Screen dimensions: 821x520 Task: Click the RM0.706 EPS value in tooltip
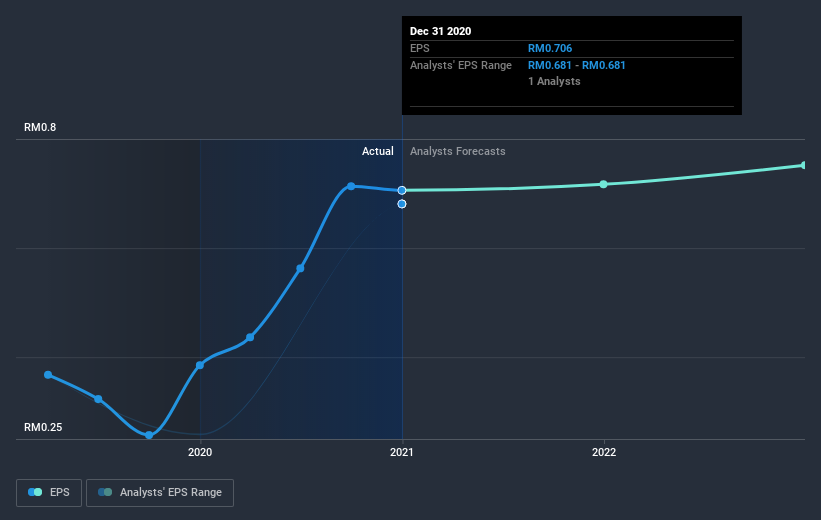click(x=550, y=48)
